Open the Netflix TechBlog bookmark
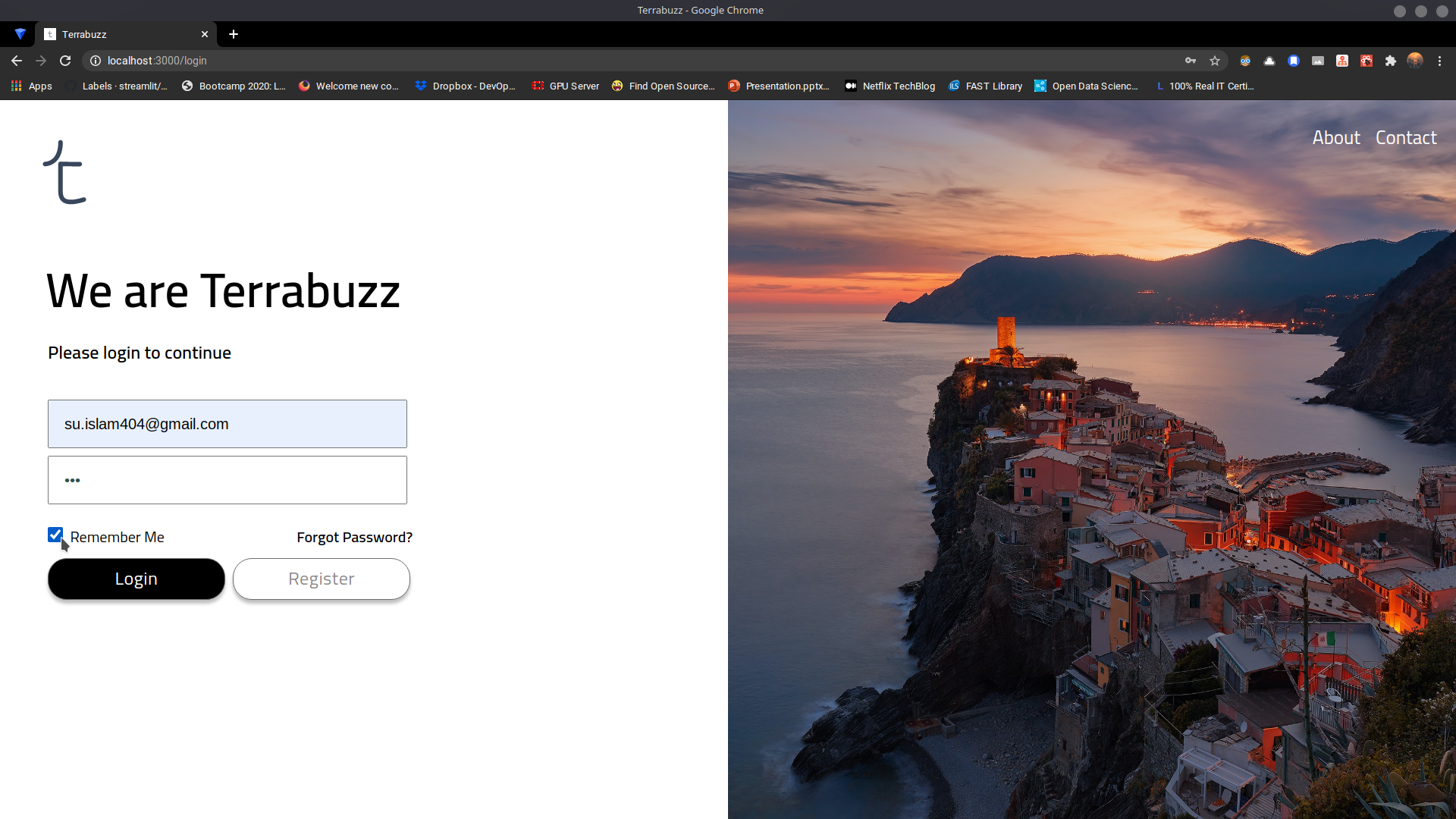The image size is (1456, 819). pyautogui.click(x=890, y=86)
